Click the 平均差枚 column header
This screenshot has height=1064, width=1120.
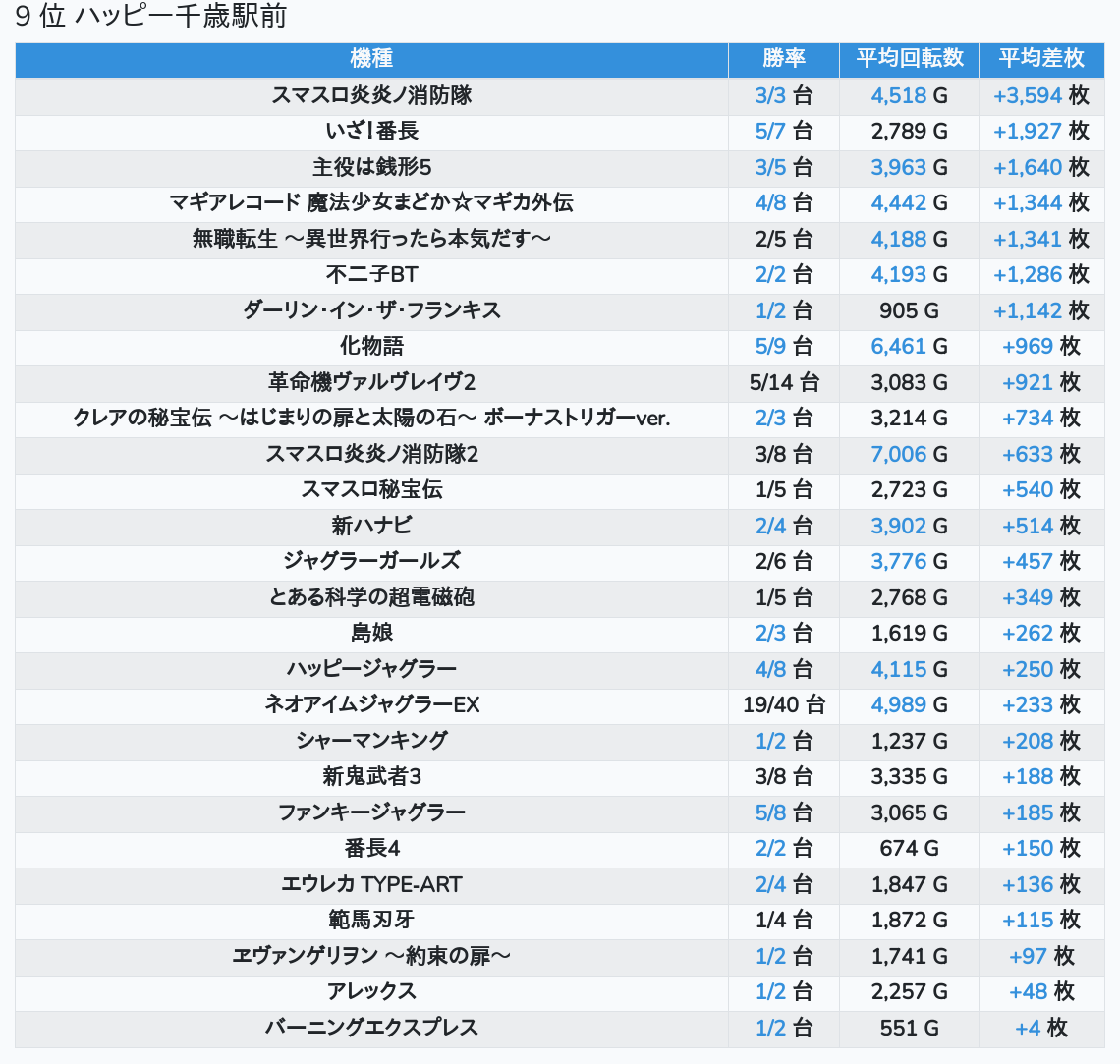click(1040, 59)
